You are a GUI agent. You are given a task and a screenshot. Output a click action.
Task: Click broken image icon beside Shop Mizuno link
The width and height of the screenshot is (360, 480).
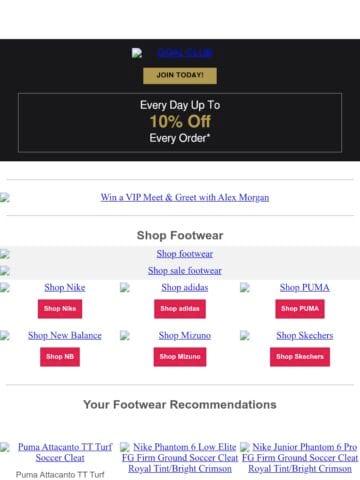point(125,335)
